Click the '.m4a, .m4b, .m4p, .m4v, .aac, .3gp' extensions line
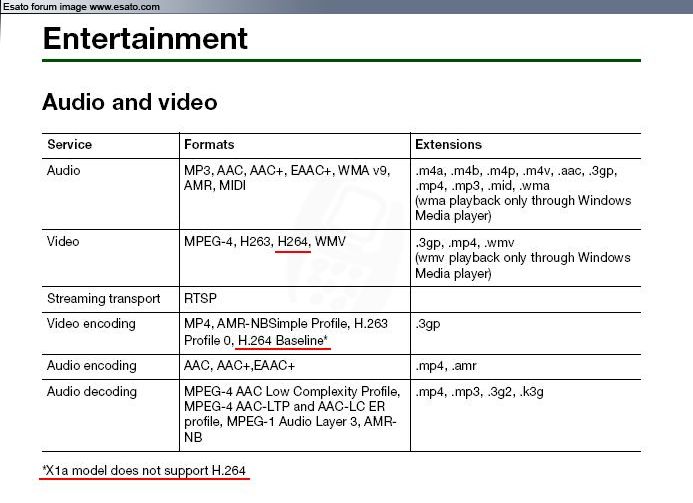 coord(516,171)
